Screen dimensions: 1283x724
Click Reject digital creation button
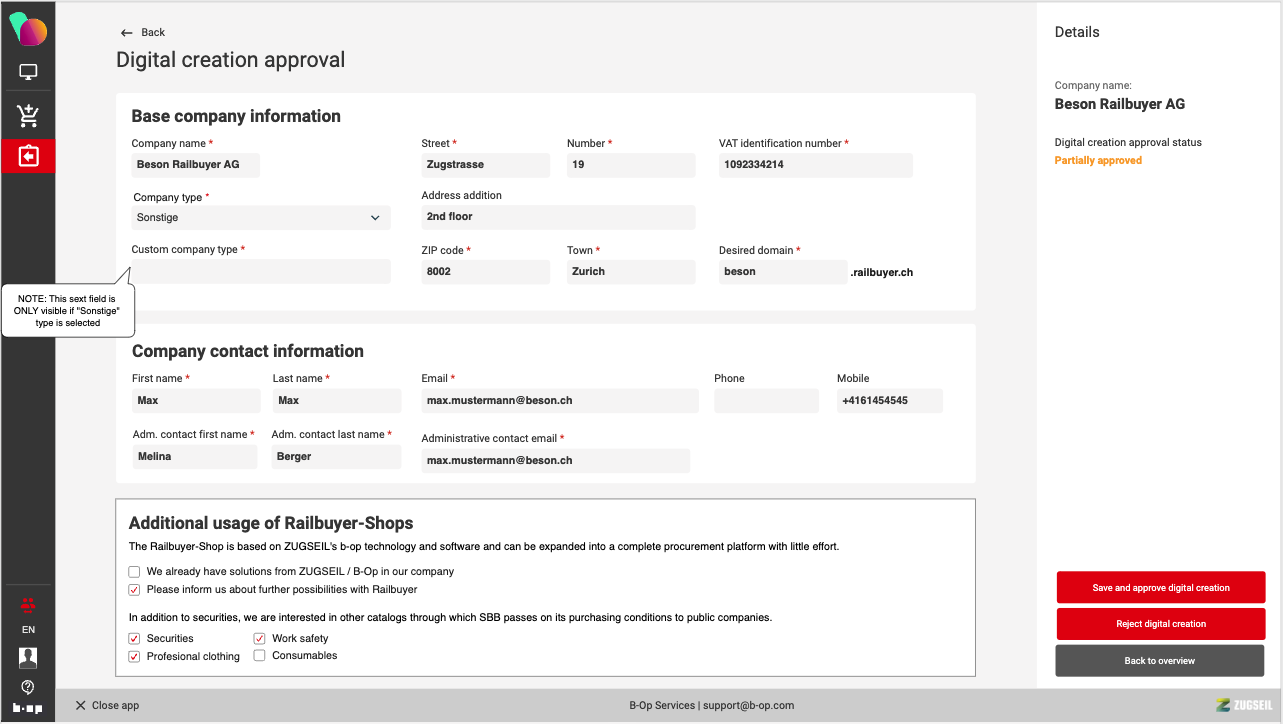pyautogui.click(x=1160, y=624)
